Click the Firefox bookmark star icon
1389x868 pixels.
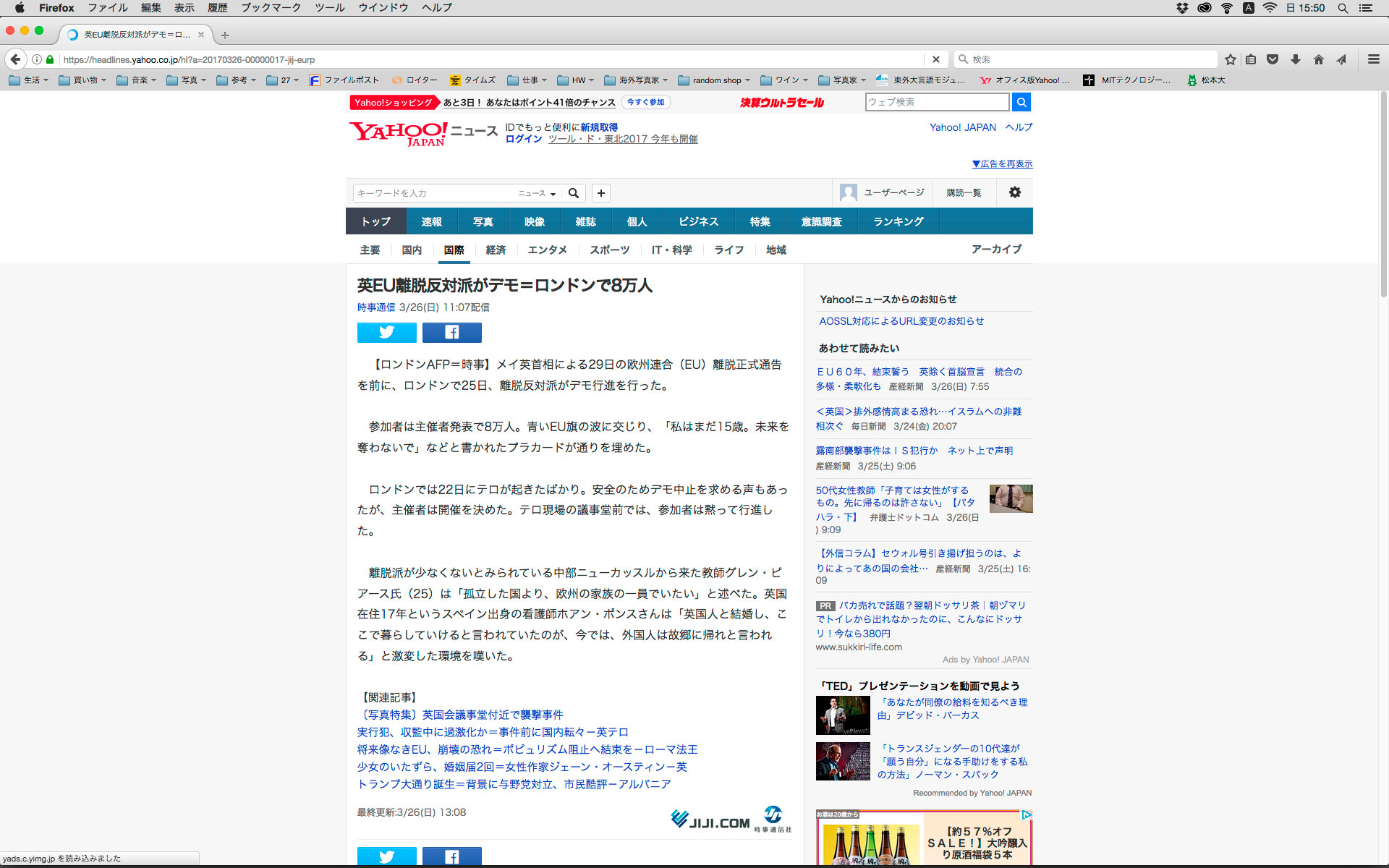(1231, 59)
